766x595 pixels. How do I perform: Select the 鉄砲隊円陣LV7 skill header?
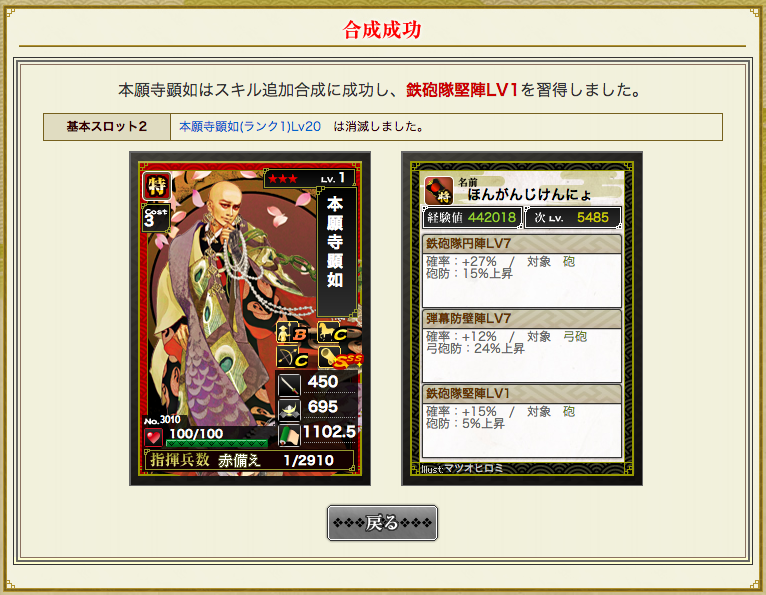(x=522, y=243)
